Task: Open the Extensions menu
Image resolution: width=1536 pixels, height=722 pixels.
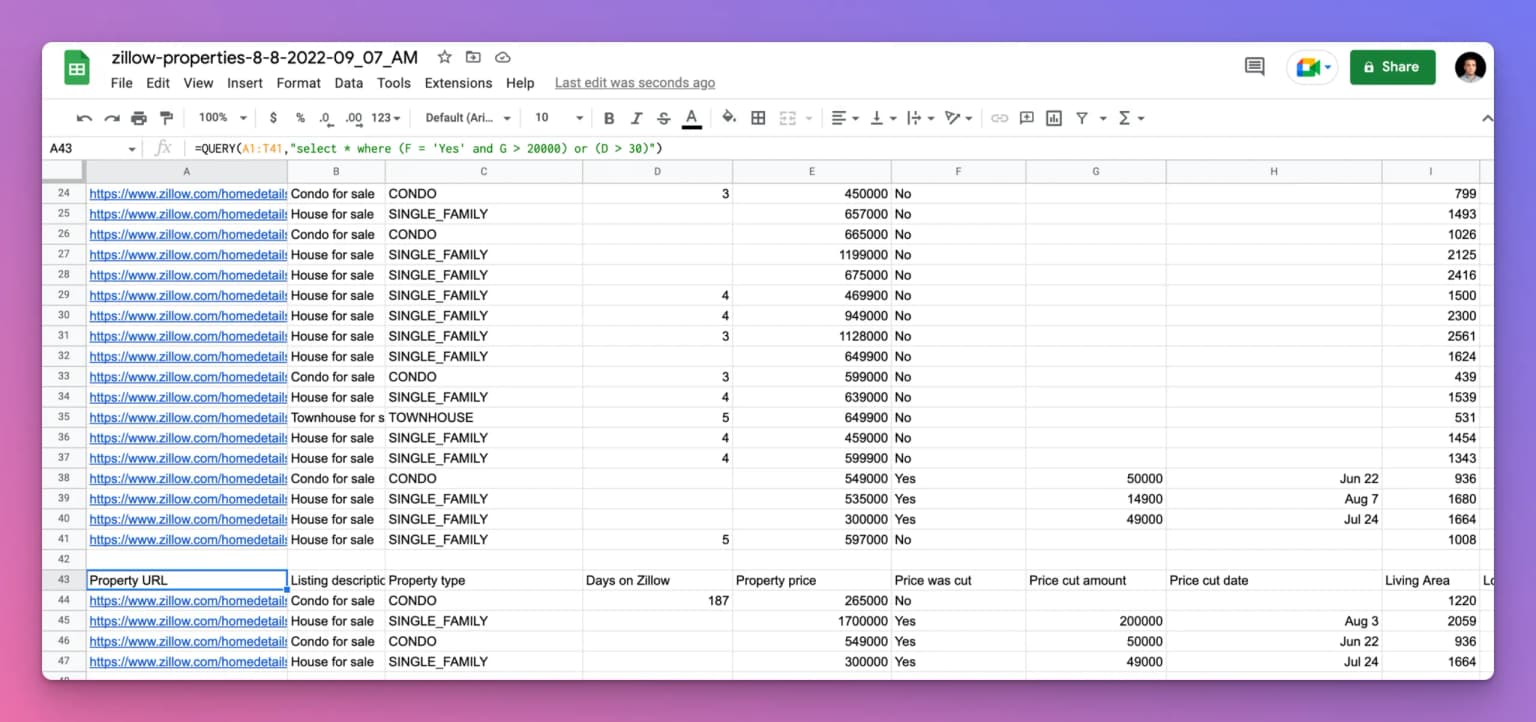Action: tap(458, 83)
